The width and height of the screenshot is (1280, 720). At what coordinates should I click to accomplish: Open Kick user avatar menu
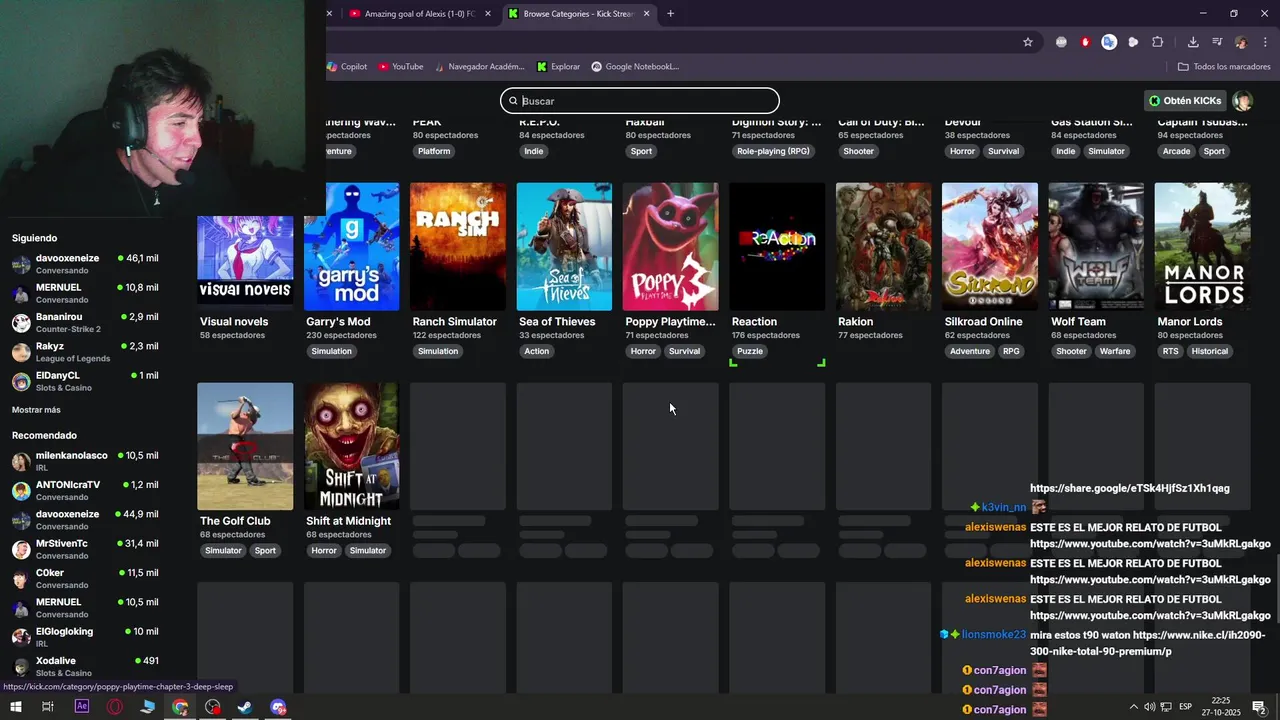(x=1242, y=101)
